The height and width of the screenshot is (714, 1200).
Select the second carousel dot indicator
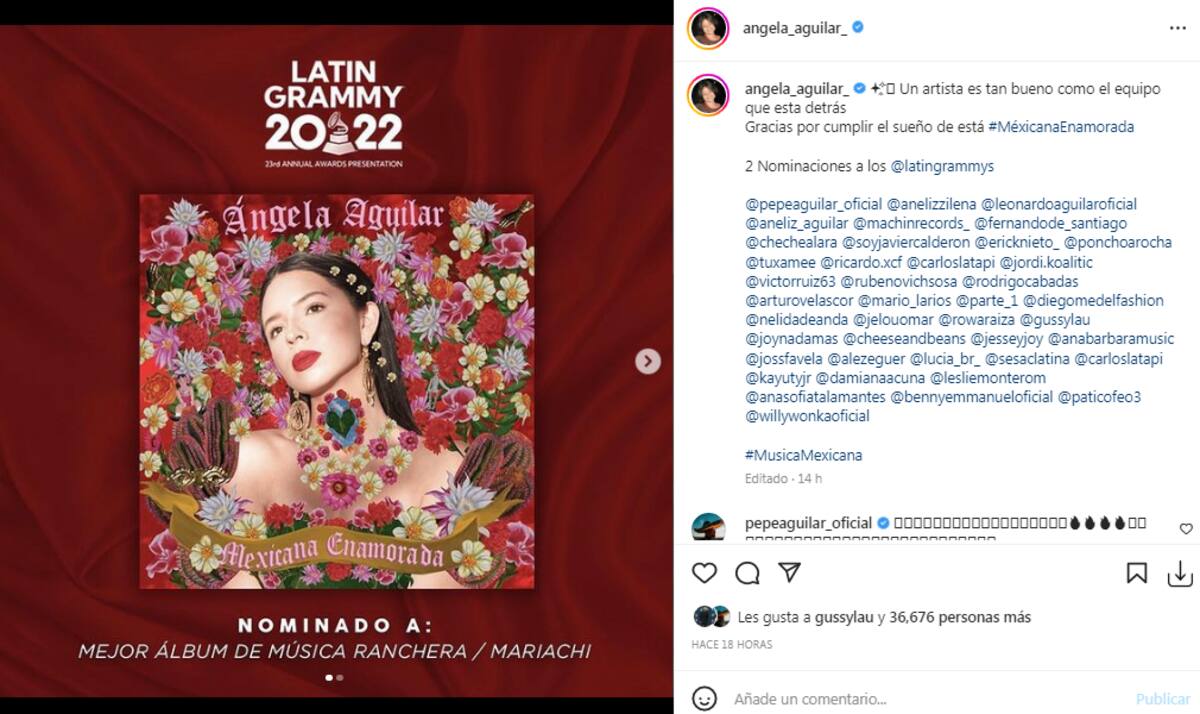(340, 677)
